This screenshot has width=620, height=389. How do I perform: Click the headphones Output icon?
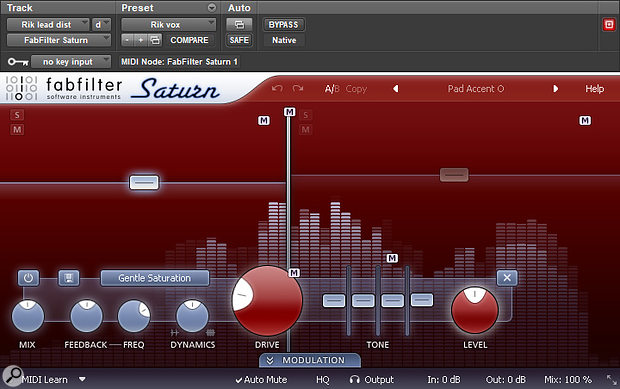(x=355, y=380)
